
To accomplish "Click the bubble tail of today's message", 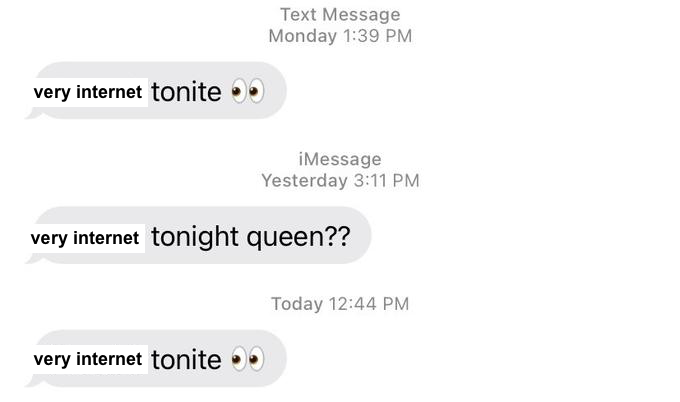I will [32, 382].
